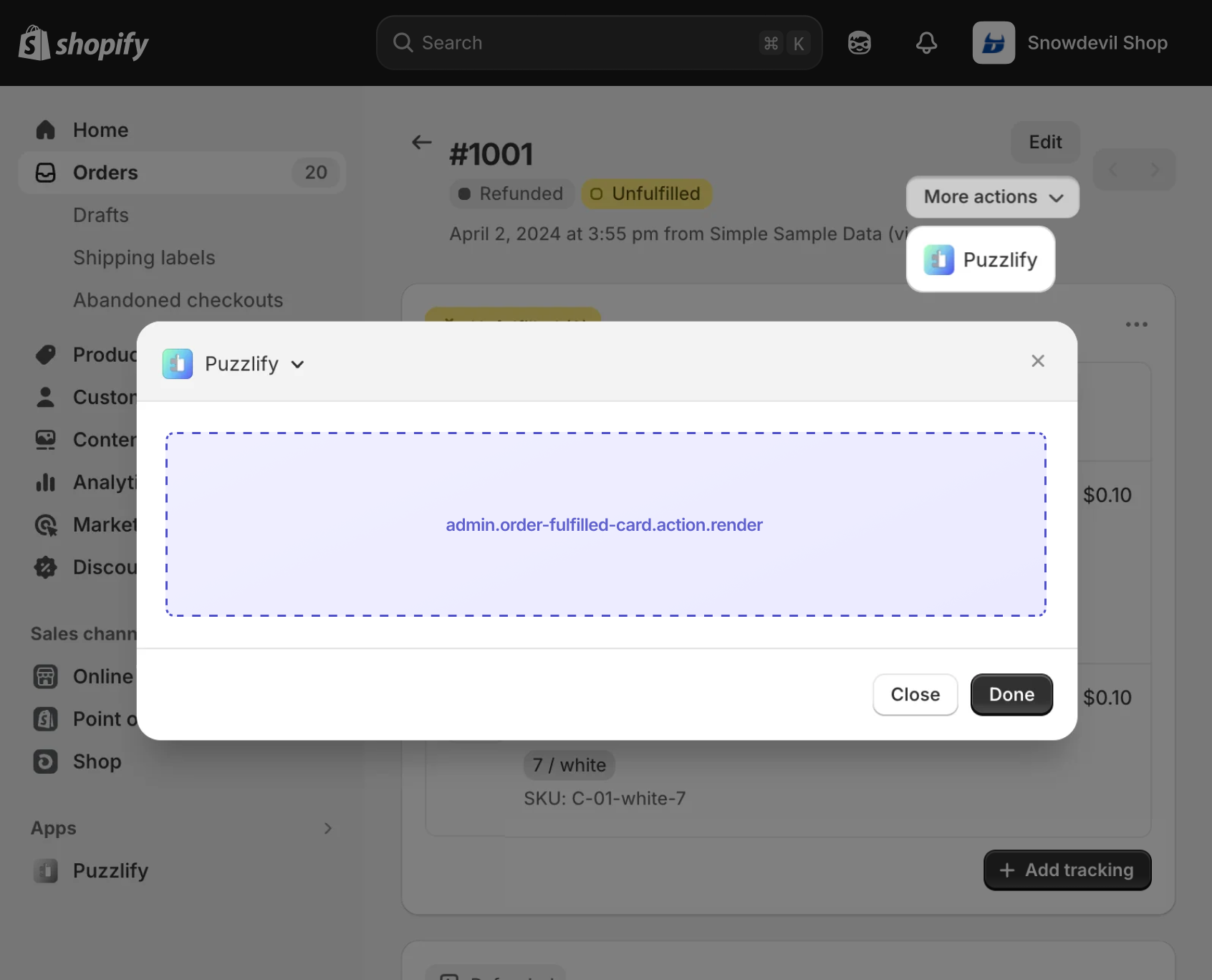The image size is (1212, 980).
Task: Open the Shop sales channel
Action: pyautogui.click(x=97, y=762)
